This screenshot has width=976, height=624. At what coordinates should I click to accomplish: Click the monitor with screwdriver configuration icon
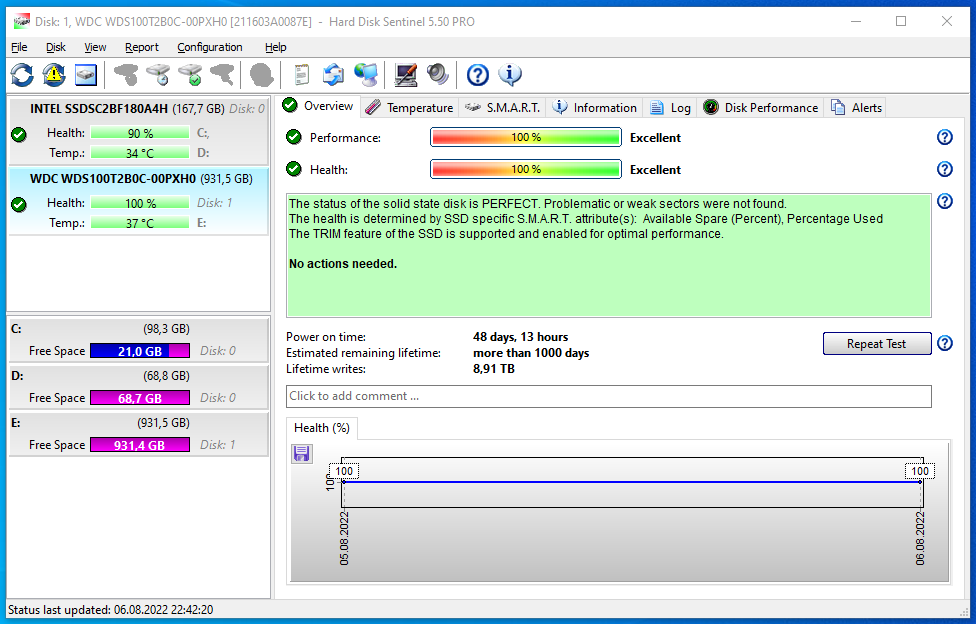pos(405,75)
